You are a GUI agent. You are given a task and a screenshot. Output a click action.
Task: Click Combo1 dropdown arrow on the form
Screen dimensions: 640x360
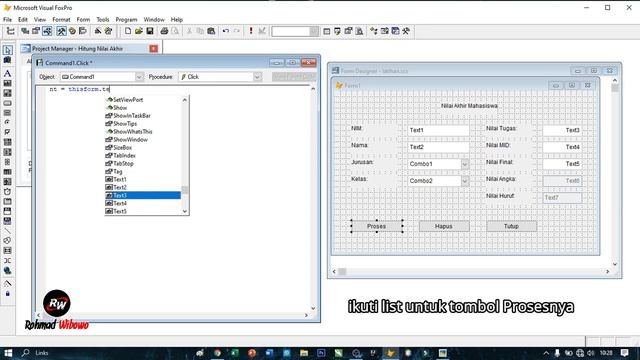(465, 164)
